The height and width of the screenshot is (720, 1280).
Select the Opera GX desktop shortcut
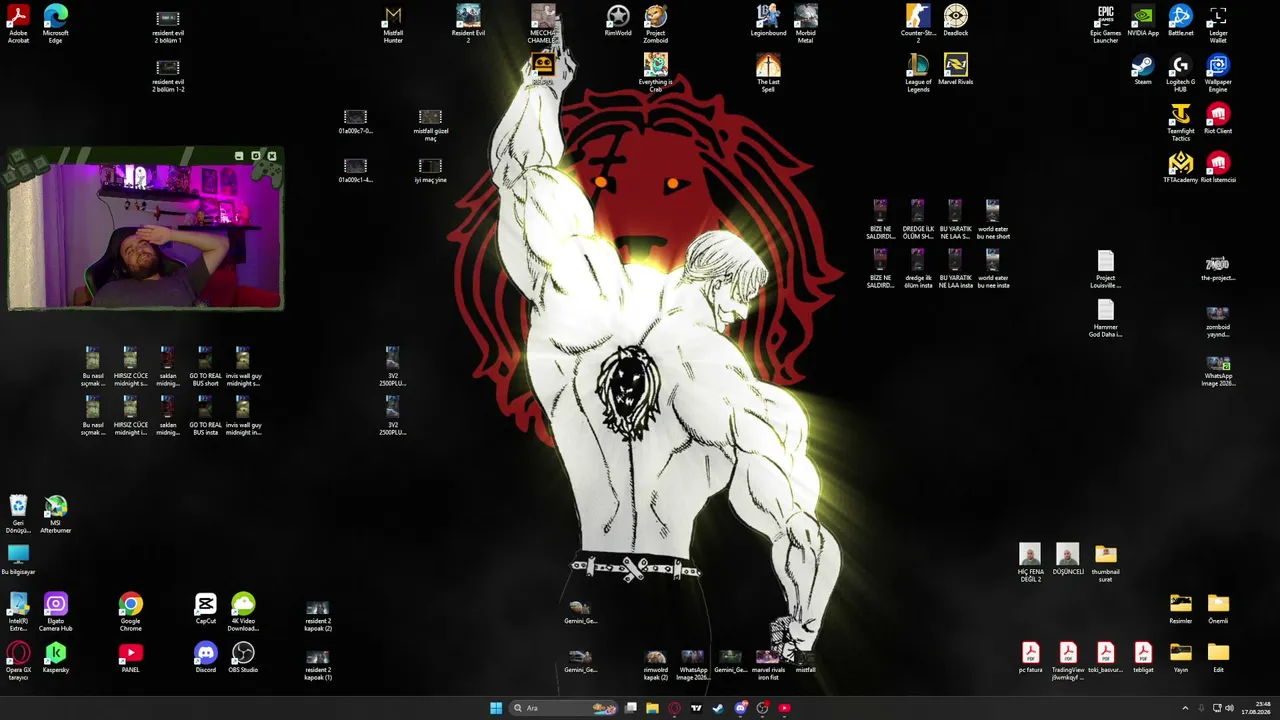pyautogui.click(x=18, y=661)
